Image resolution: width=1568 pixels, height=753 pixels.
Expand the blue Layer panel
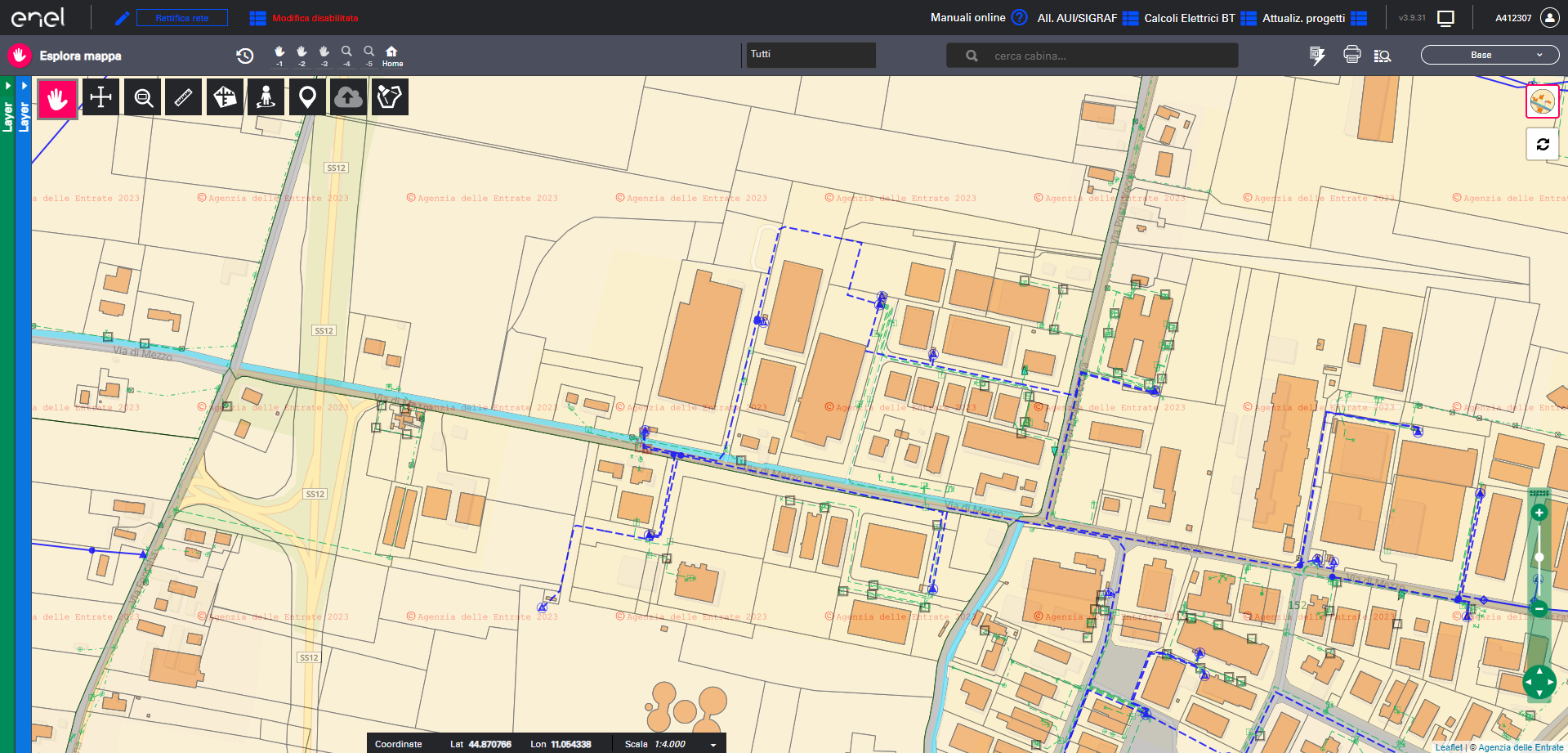pyautogui.click(x=24, y=106)
